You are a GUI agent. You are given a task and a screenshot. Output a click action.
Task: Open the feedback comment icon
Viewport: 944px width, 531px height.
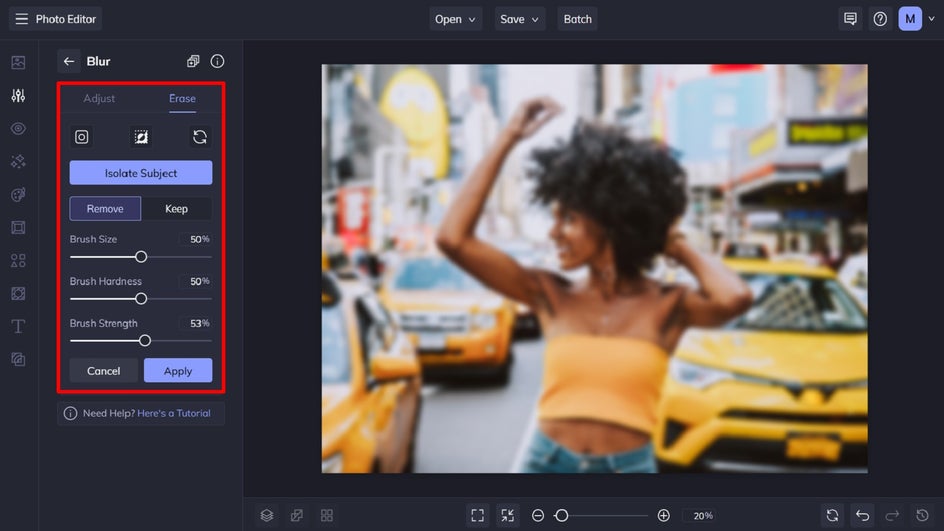coord(850,19)
